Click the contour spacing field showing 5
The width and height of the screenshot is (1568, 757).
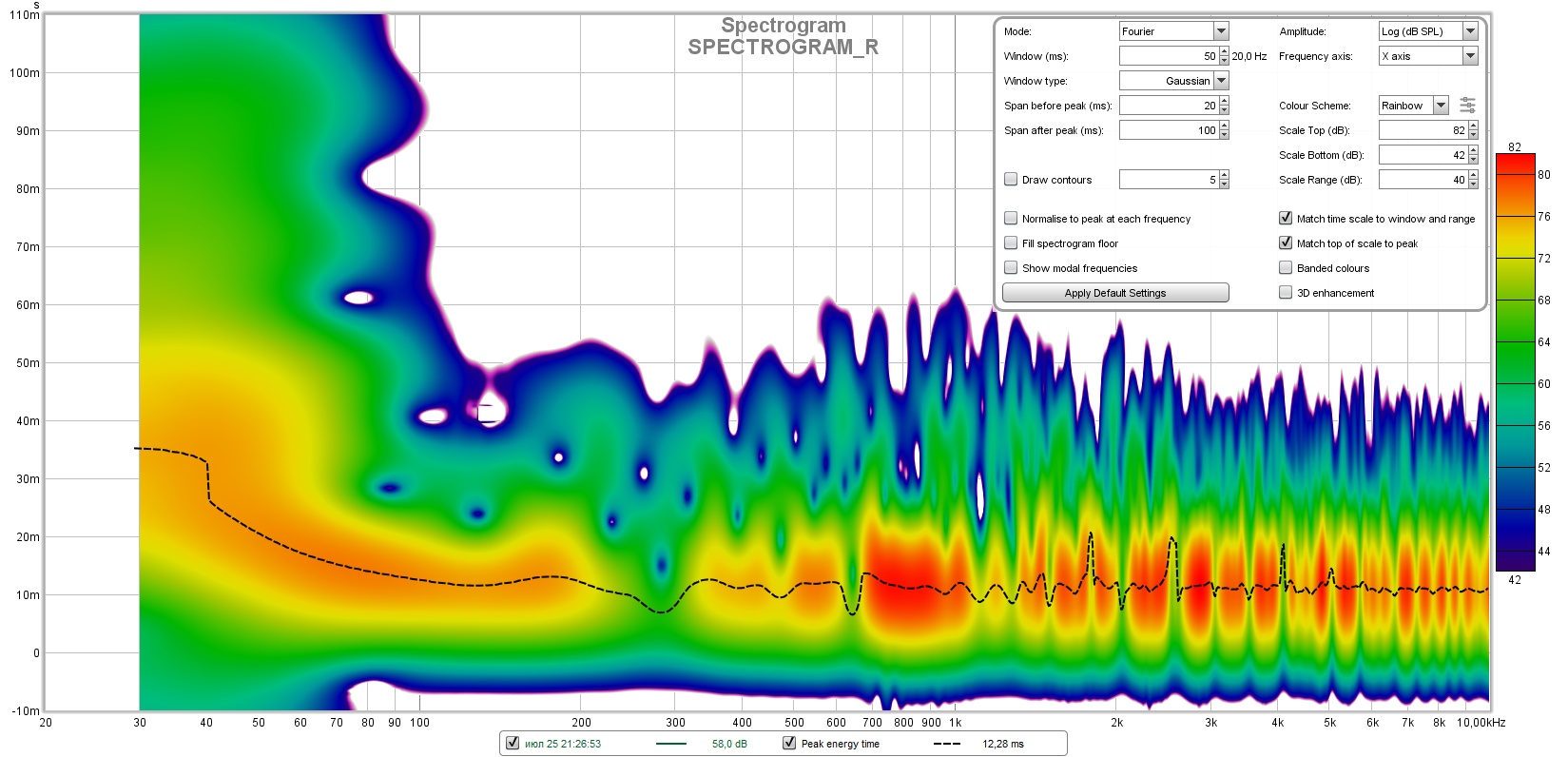tap(1169, 180)
